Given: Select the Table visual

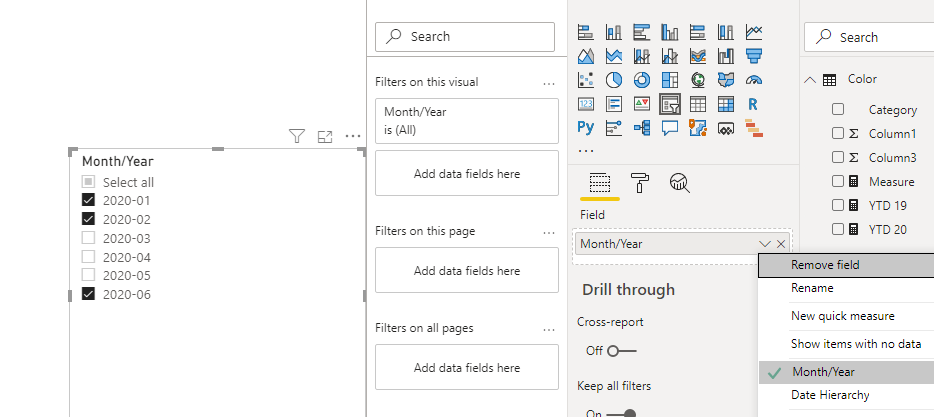Looking at the screenshot, I should point(698,104).
